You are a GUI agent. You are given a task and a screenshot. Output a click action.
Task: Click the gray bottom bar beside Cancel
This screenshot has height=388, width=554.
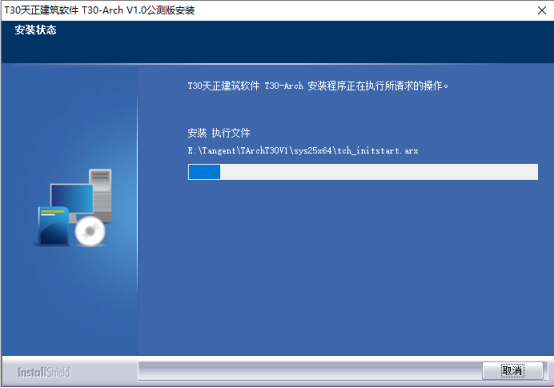click(x=310, y=371)
